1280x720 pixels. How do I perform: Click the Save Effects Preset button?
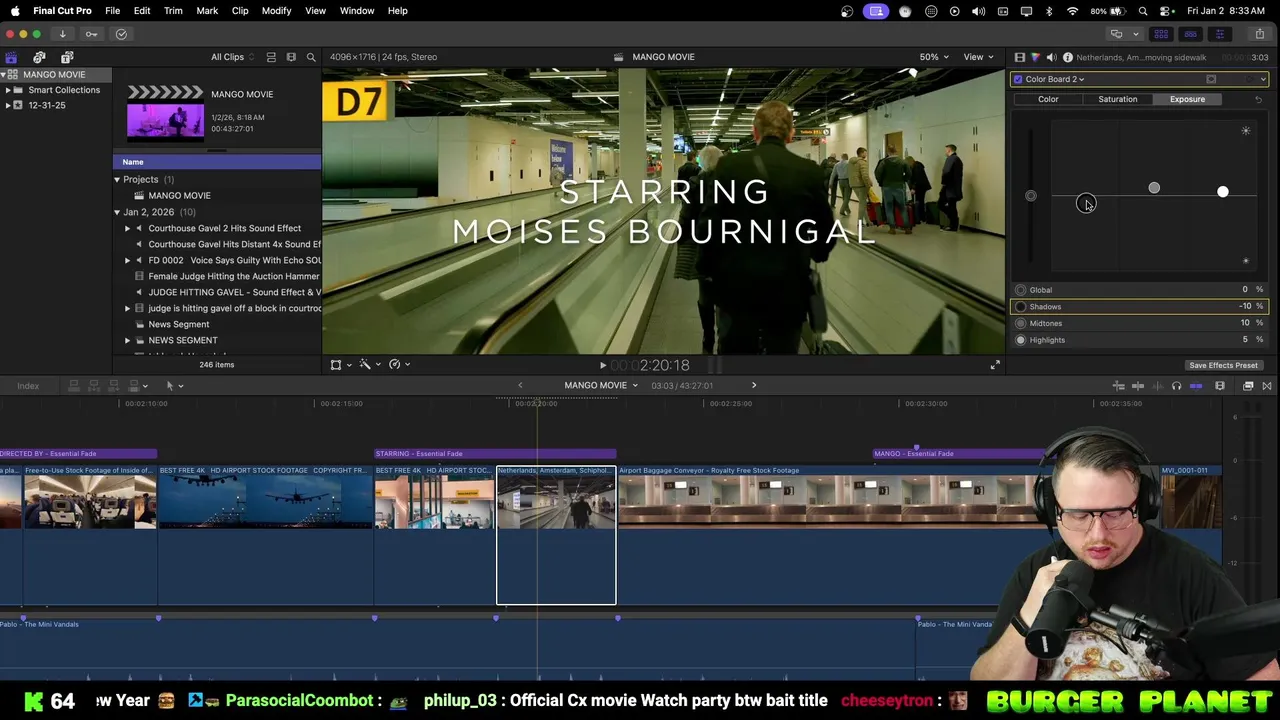coord(1223,365)
